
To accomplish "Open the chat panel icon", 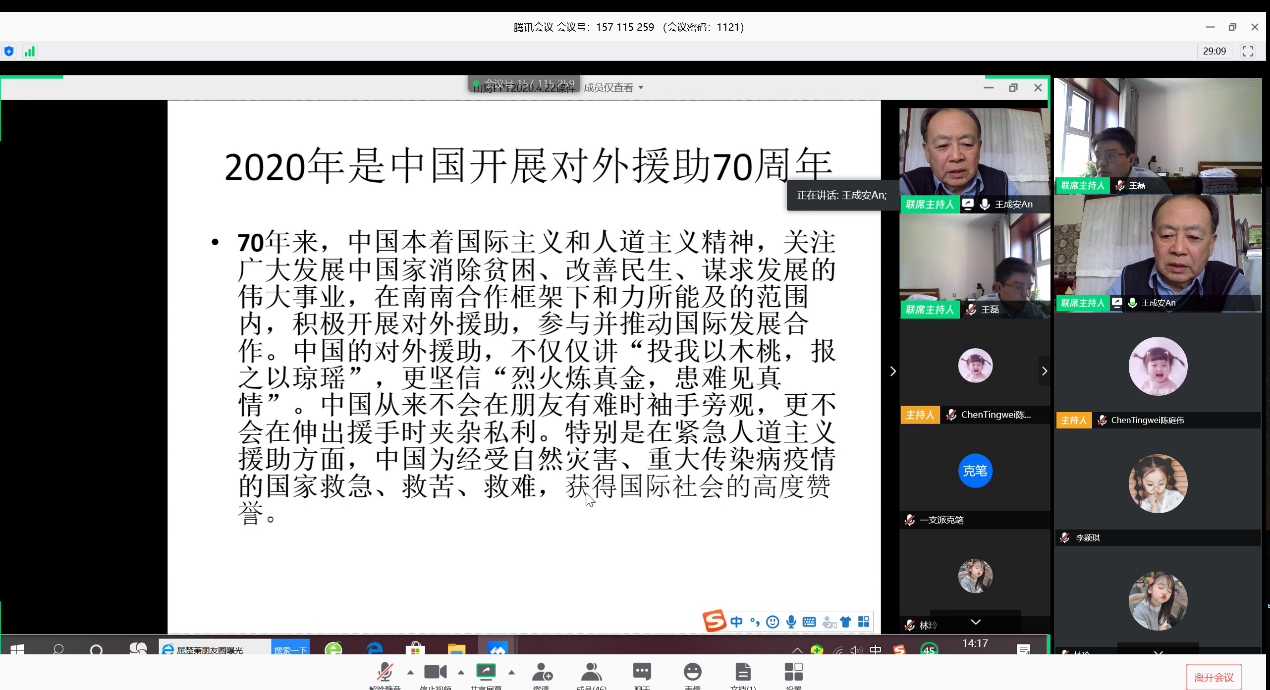I will coord(642,672).
